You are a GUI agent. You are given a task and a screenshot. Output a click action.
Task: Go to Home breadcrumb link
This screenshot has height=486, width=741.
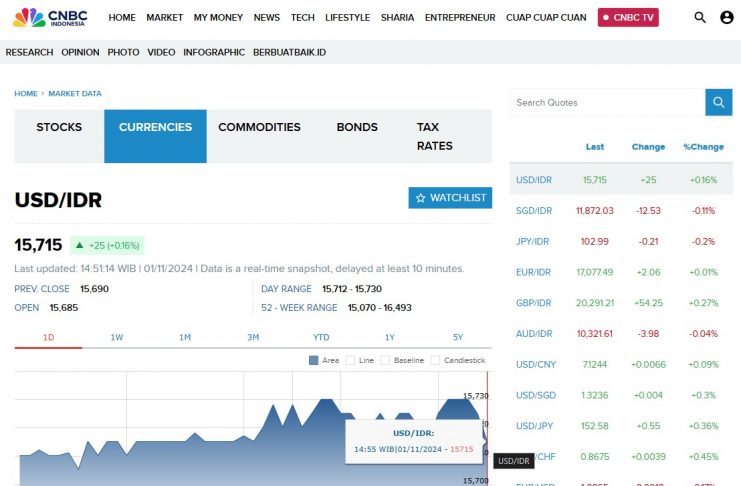[x=26, y=93]
